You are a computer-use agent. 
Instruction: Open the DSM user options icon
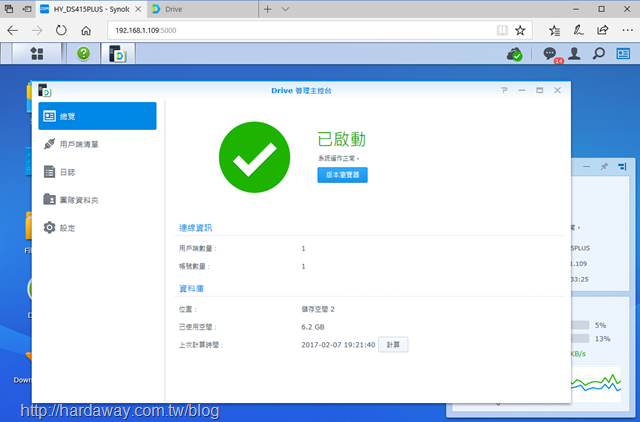574,53
